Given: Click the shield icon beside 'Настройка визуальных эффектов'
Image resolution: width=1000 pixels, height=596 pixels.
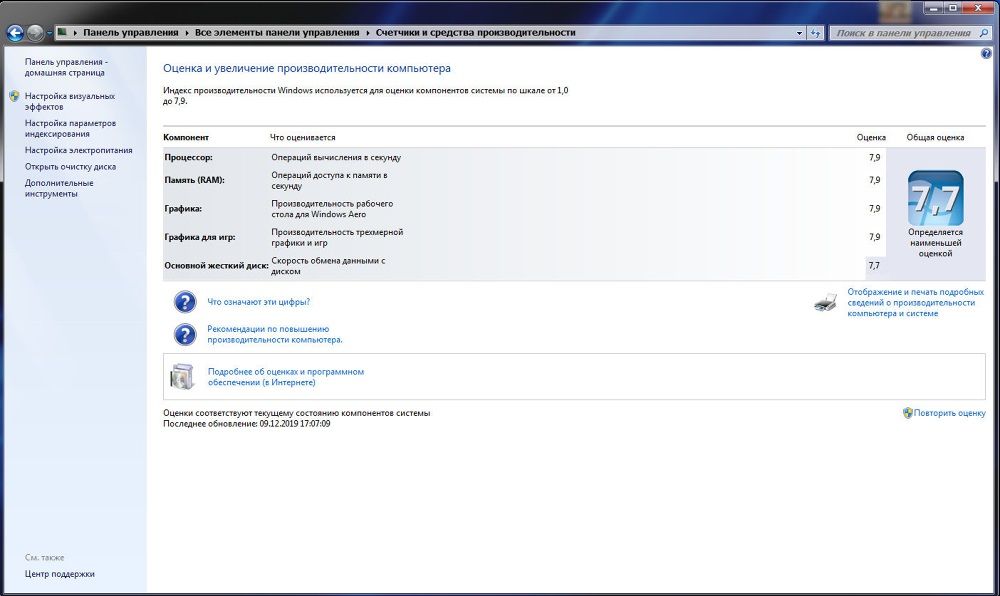Looking at the screenshot, I should pyautogui.click(x=15, y=96).
